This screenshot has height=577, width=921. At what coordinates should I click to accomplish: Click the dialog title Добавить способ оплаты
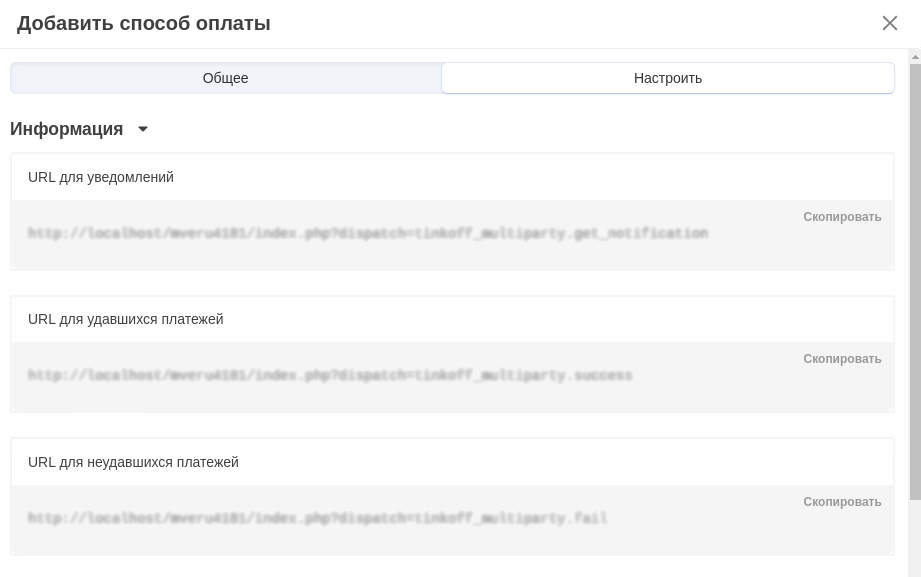click(x=144, y=23)
